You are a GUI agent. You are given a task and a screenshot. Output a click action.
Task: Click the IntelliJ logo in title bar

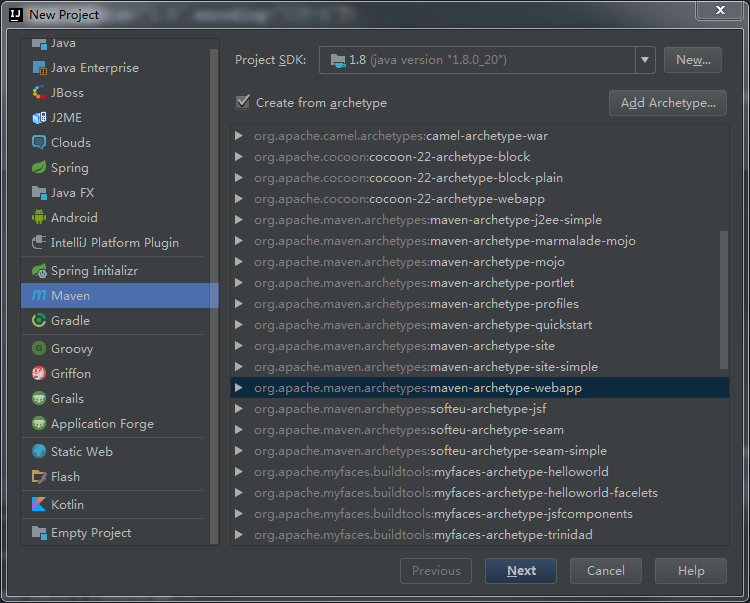pos(16,15)
